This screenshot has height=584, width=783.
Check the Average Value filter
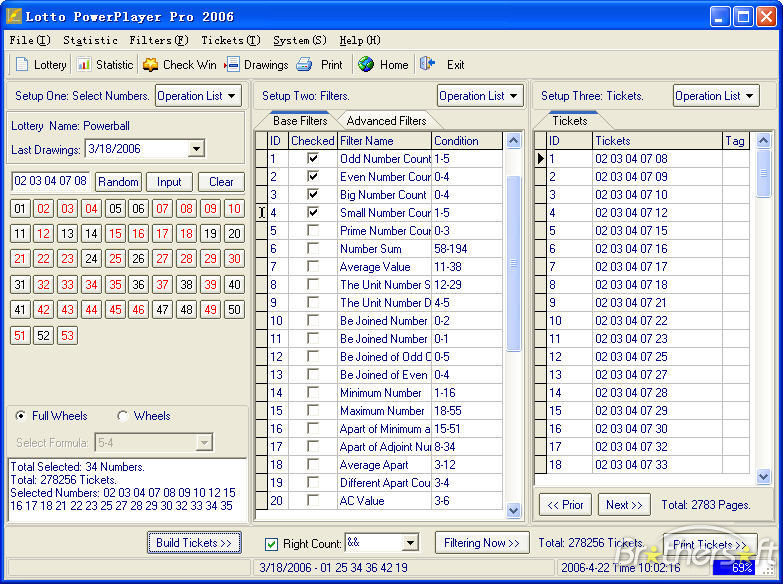pyautogui.click(x=313, y=267)
